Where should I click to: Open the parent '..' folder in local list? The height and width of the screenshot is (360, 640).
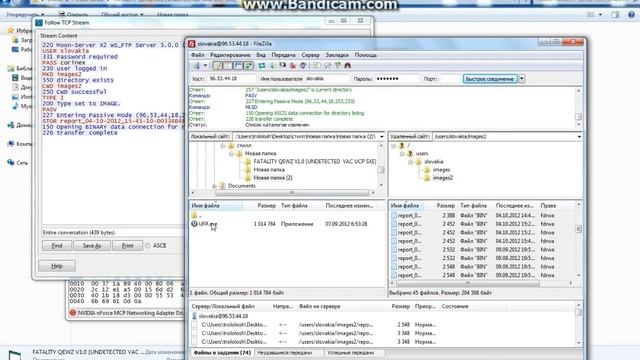[x=197, y=216]
